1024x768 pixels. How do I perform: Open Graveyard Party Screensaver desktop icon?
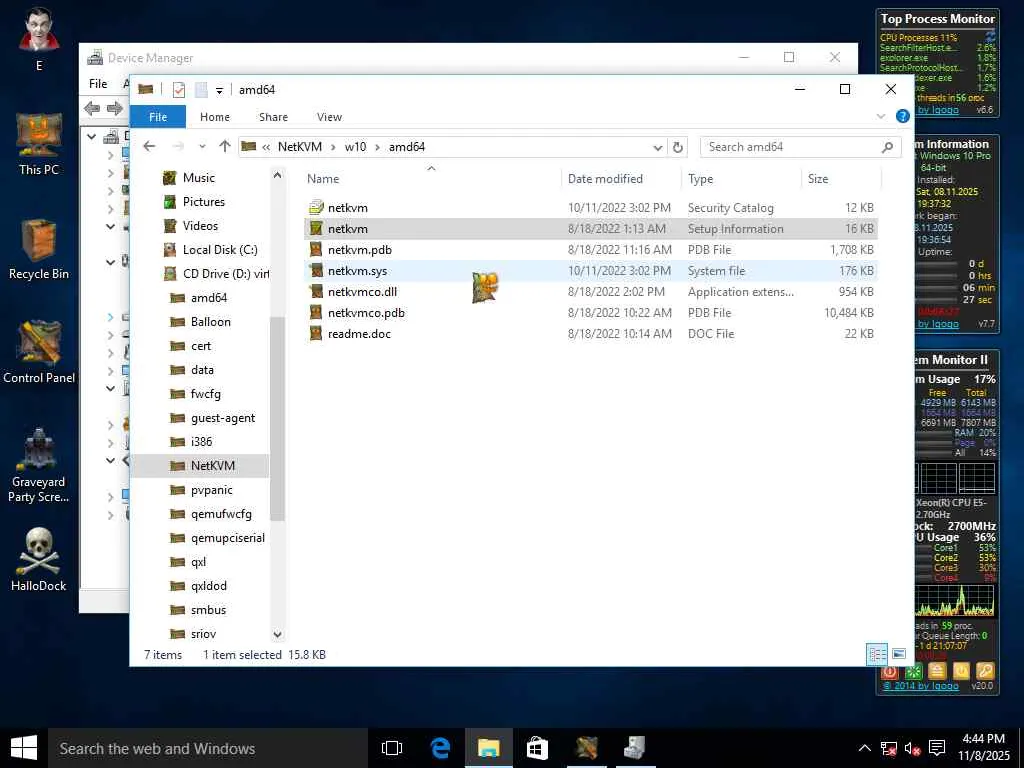39,464
